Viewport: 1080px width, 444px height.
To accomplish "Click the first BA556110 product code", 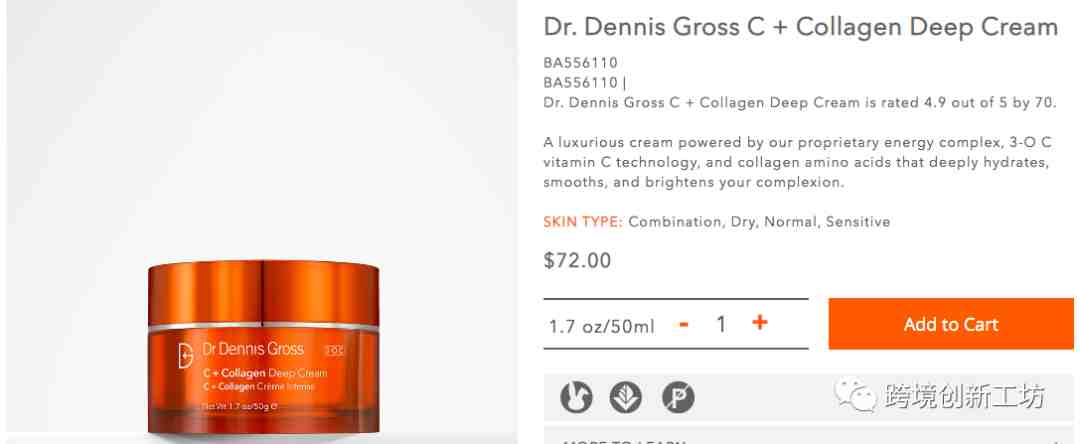I will tap(581, 63).
